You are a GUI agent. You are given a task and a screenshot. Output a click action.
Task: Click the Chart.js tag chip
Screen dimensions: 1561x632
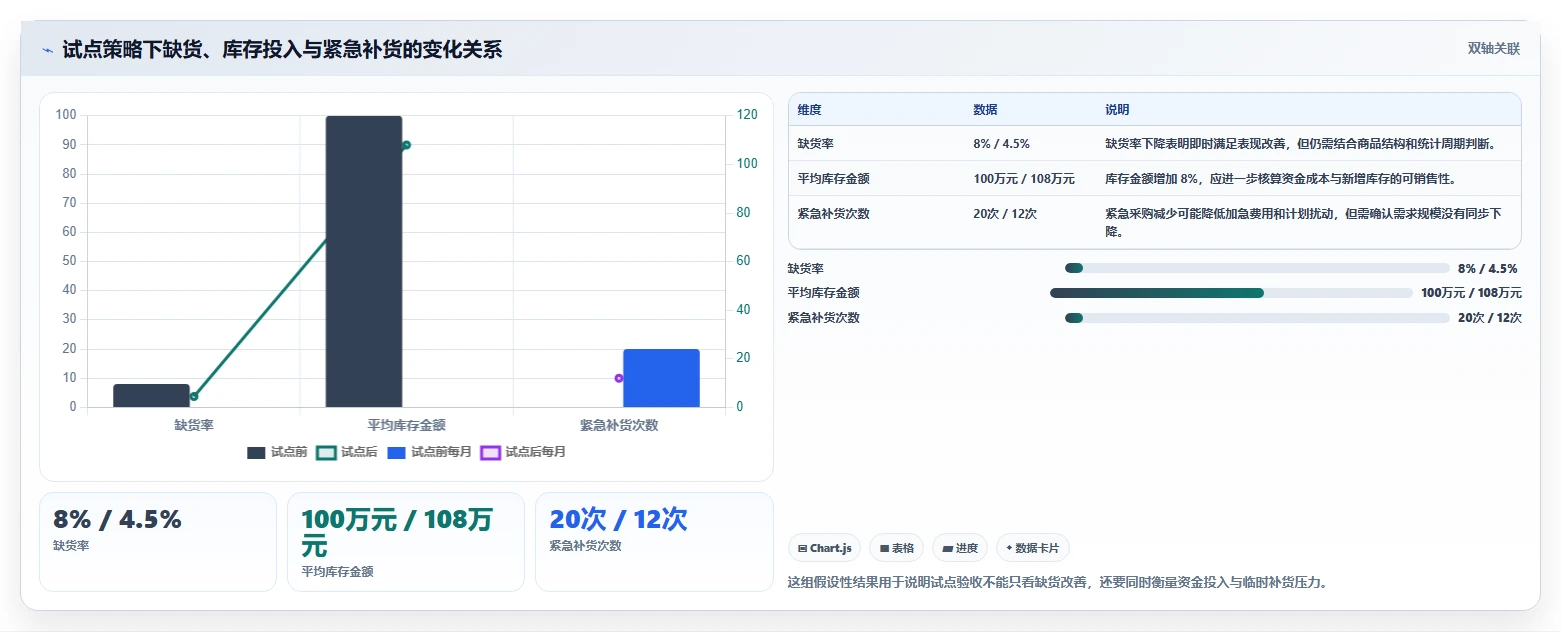pos(825,548)
